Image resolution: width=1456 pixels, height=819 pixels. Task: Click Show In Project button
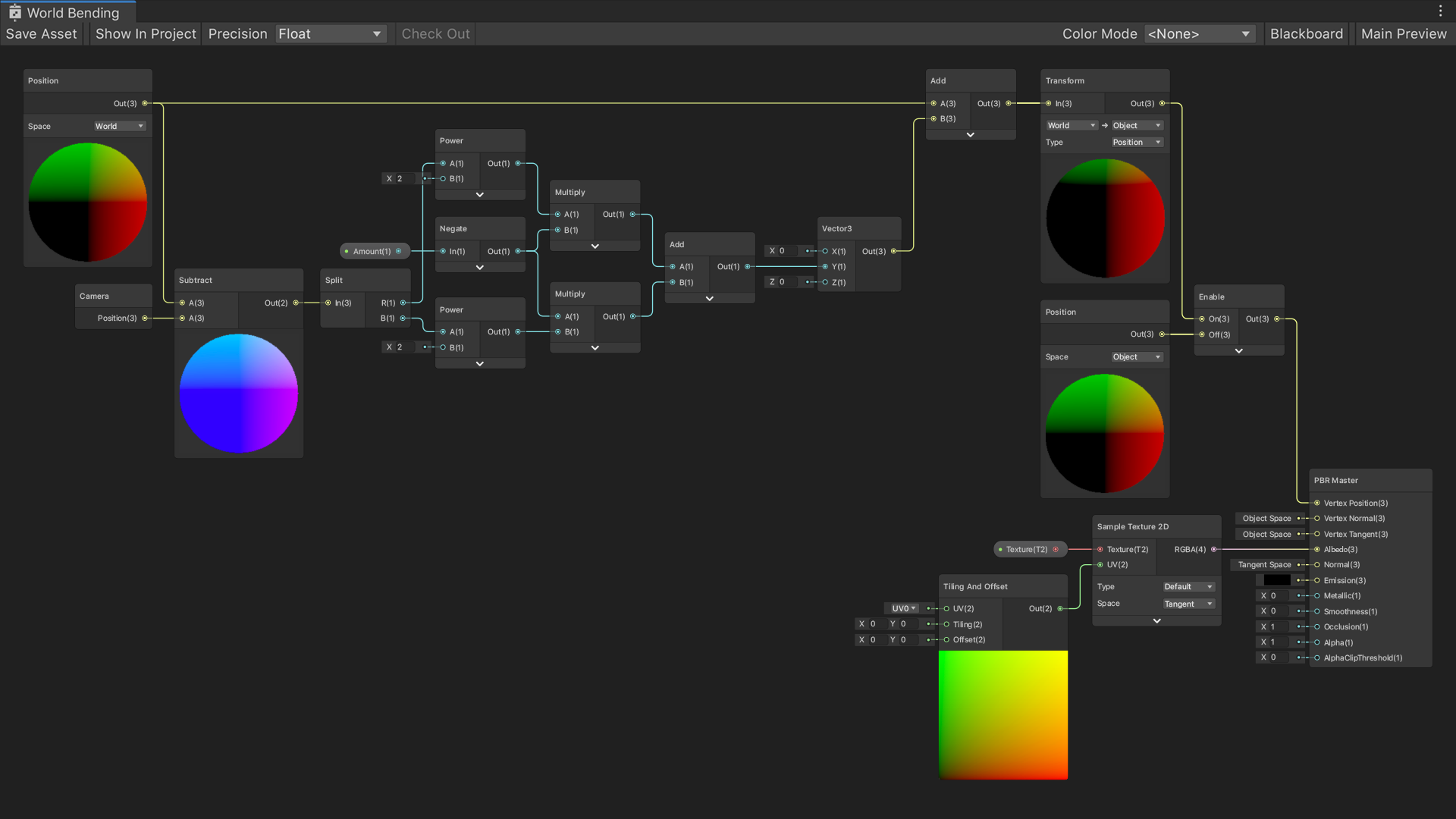point(146,34)
